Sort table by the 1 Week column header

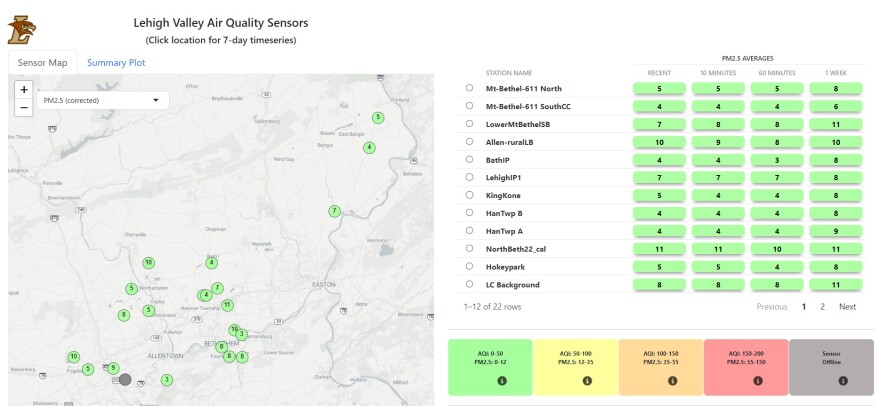(x=833, y=72)
